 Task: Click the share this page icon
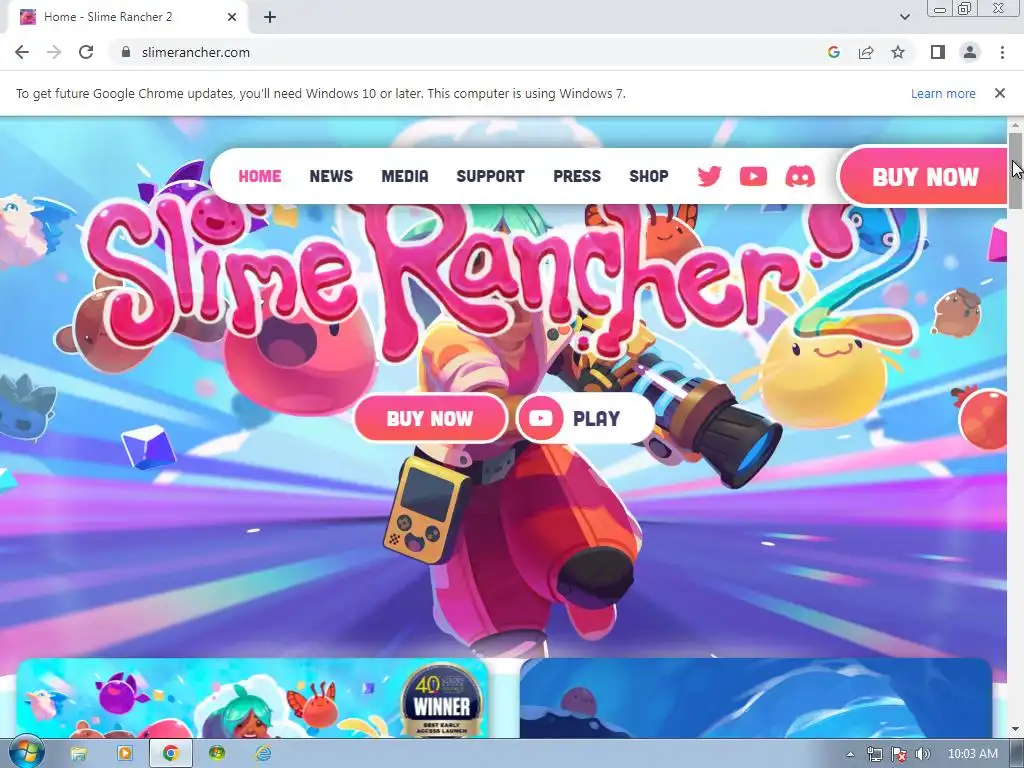click(866, 52)
